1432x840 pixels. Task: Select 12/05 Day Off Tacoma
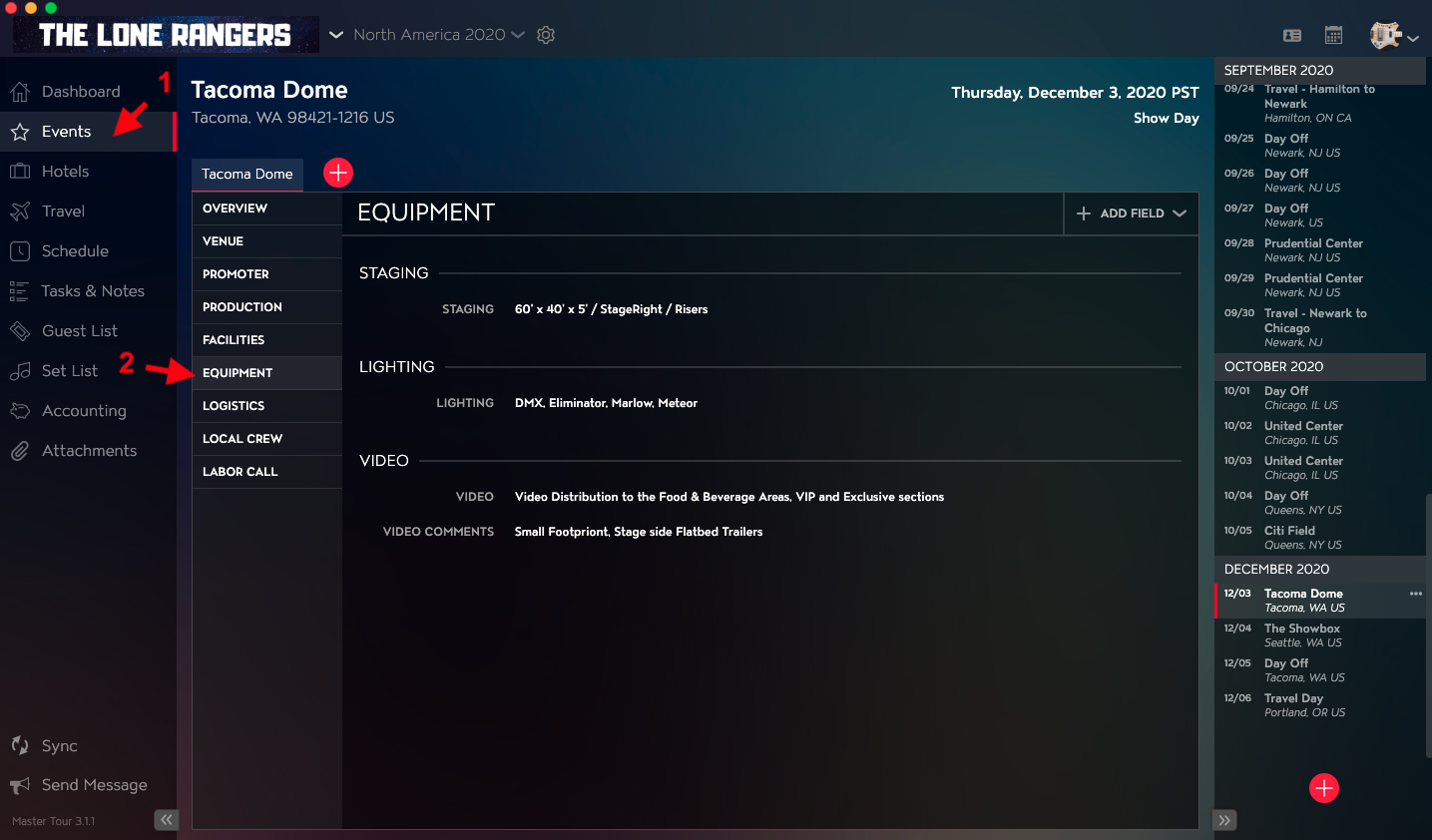1319,670
